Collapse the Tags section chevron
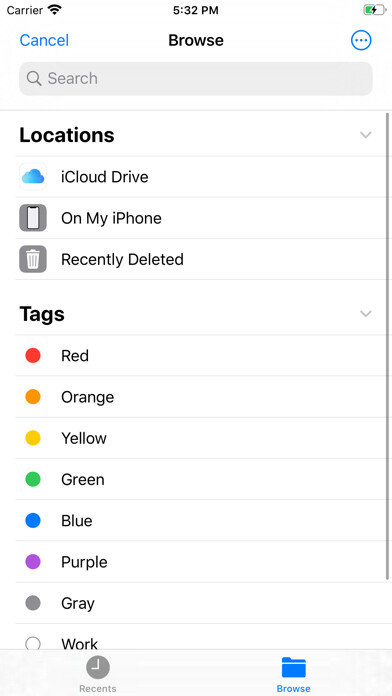Screen dimensions: 392x696 point(365,314)
